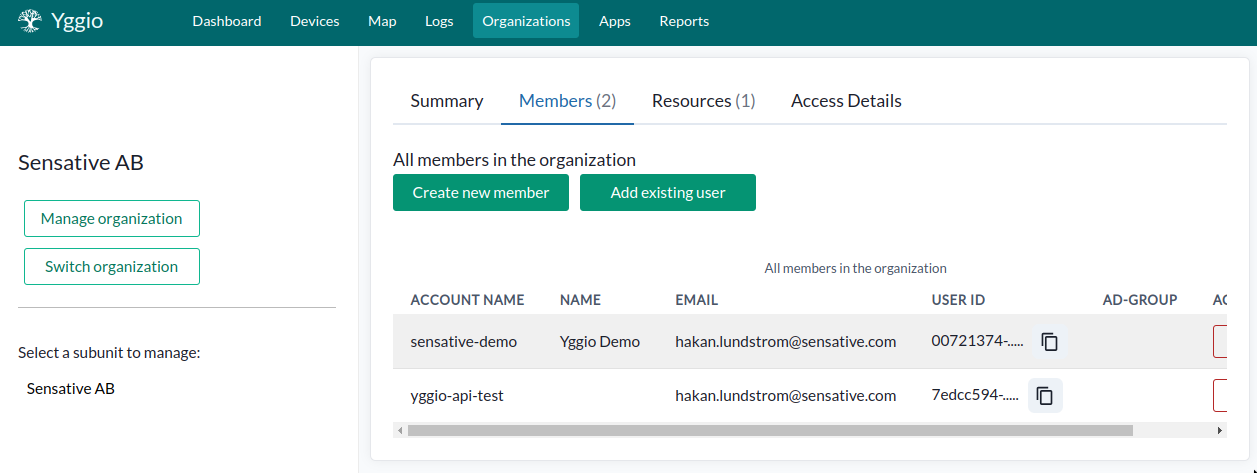This screenshot has height=473, width=1257.
Task: Click the USER ID column header
Action: (958, 300)
